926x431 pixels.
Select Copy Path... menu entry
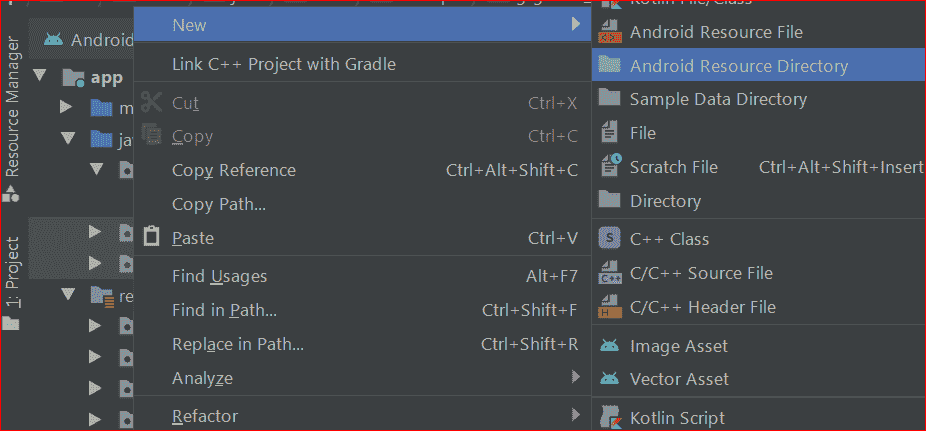(363, 204)
